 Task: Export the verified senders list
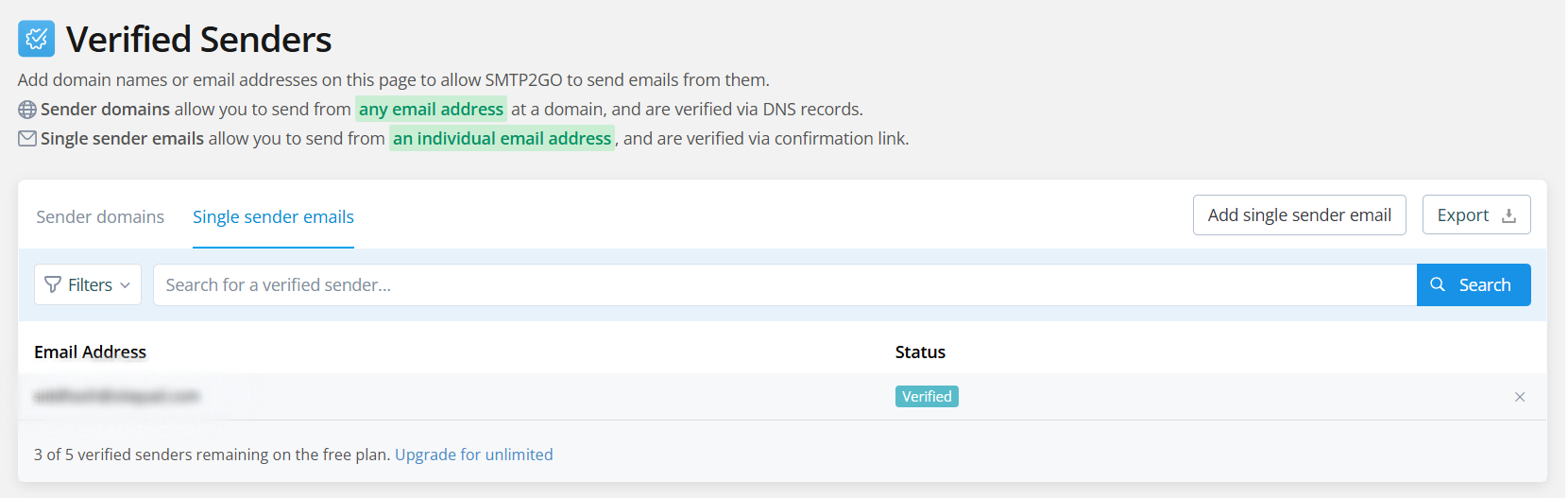pos(1476,215)
